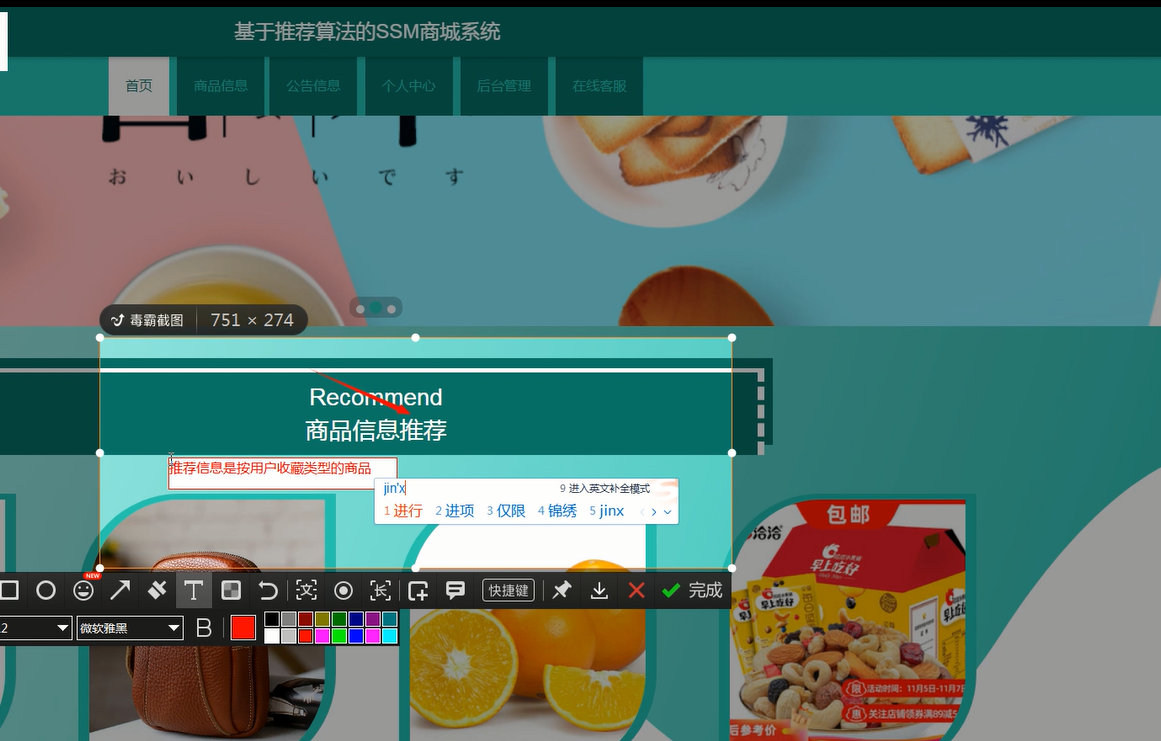Choose IME candidate 仅限
The image size is (1161, 741).
tap(506, 511)
